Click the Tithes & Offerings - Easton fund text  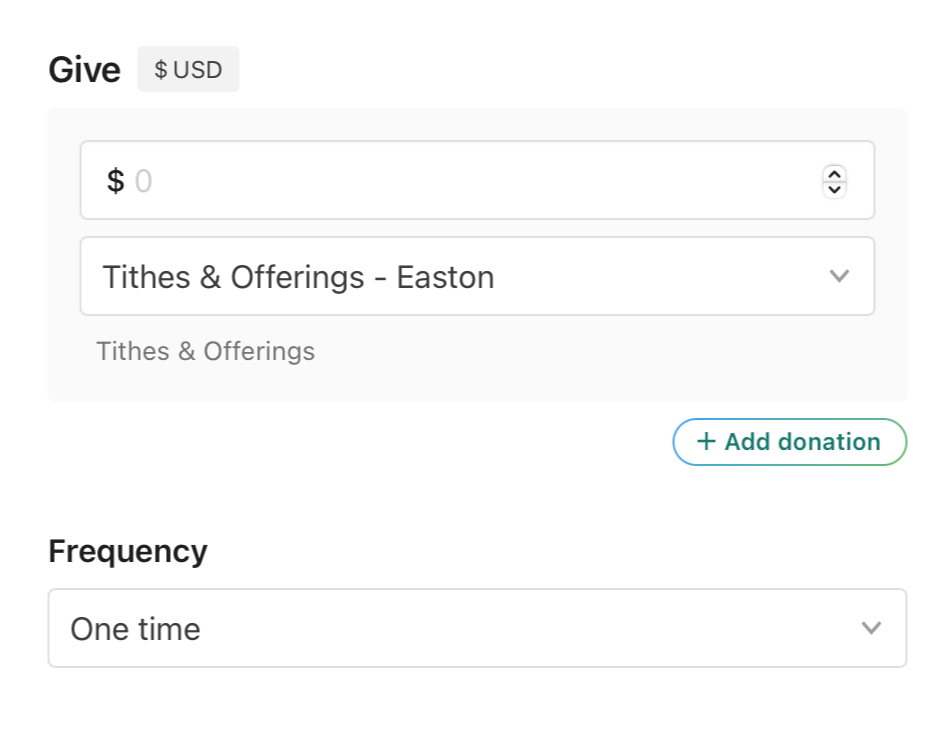(298, 277)
